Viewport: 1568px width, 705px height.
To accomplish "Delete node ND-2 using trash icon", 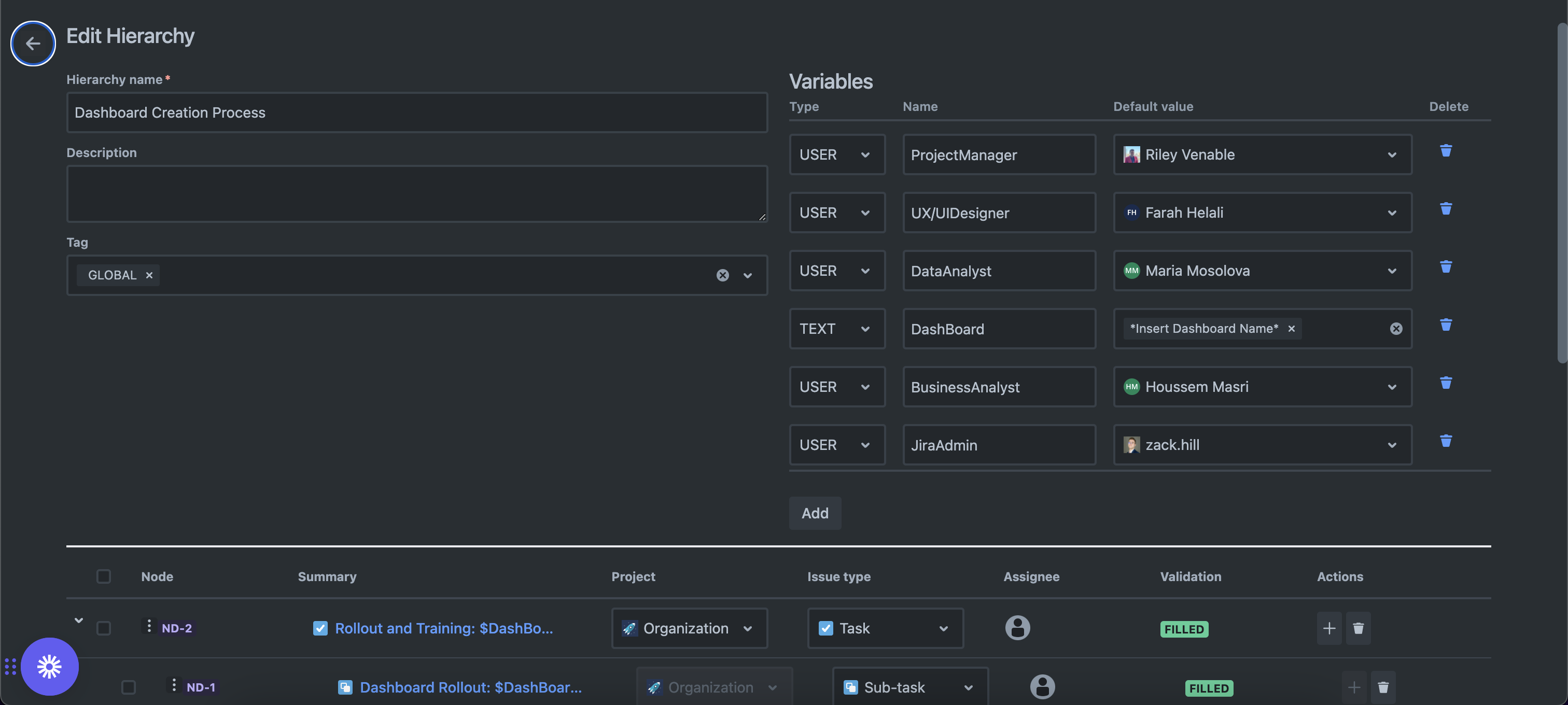I will point(1358,628).
